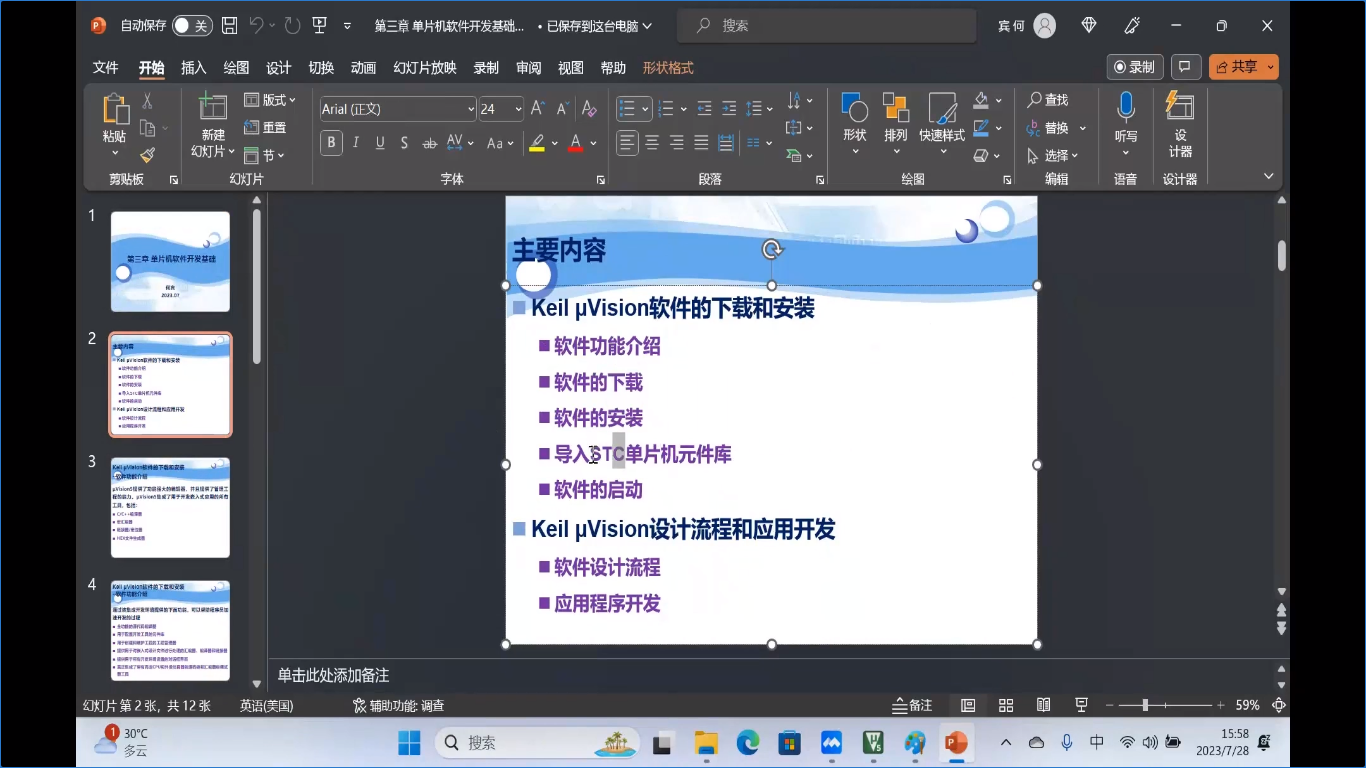
Task: Click the Save icon in title bar
Action: [229, 26]
